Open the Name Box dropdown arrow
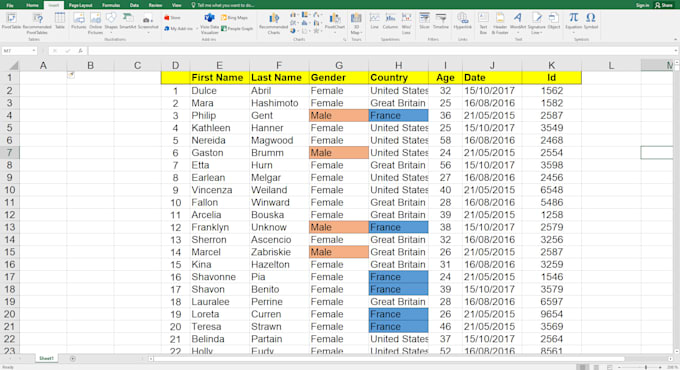Viewport: 680px width, 370px height. [34, 51]
